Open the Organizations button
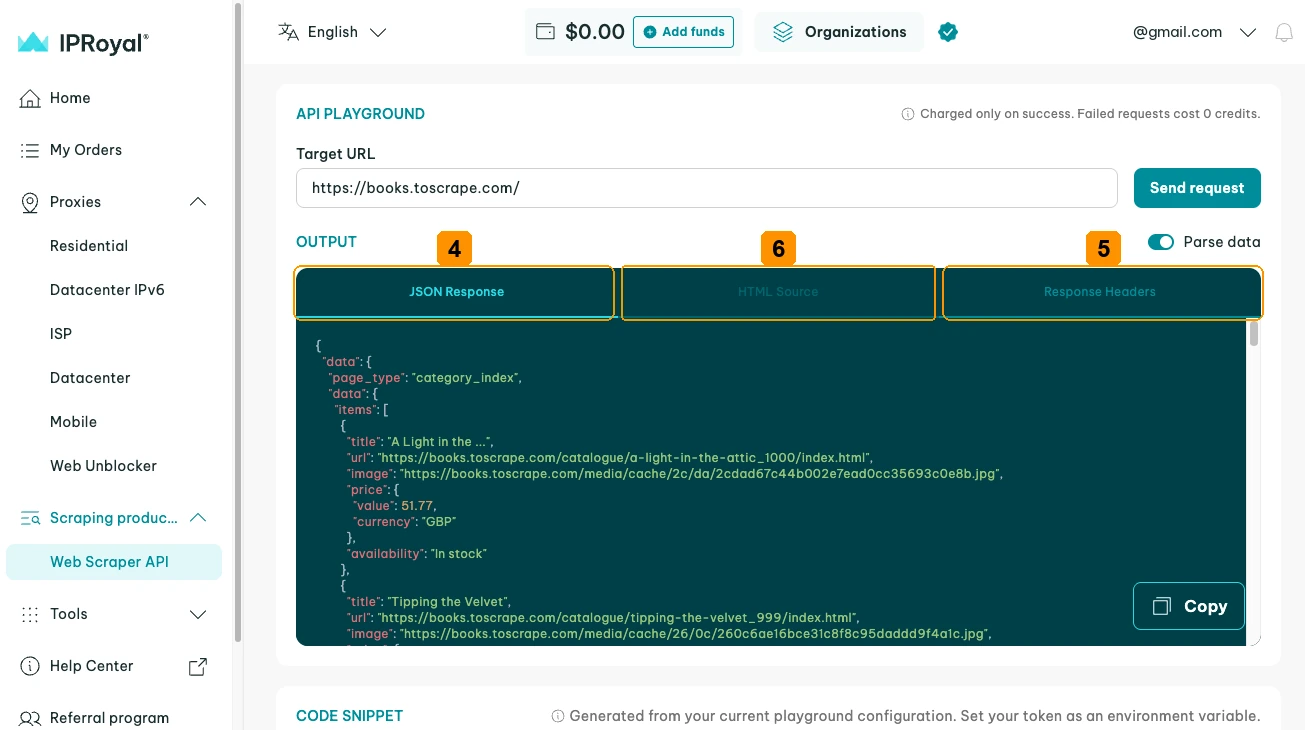This screenshot has width=1305, height=730. 839,32
